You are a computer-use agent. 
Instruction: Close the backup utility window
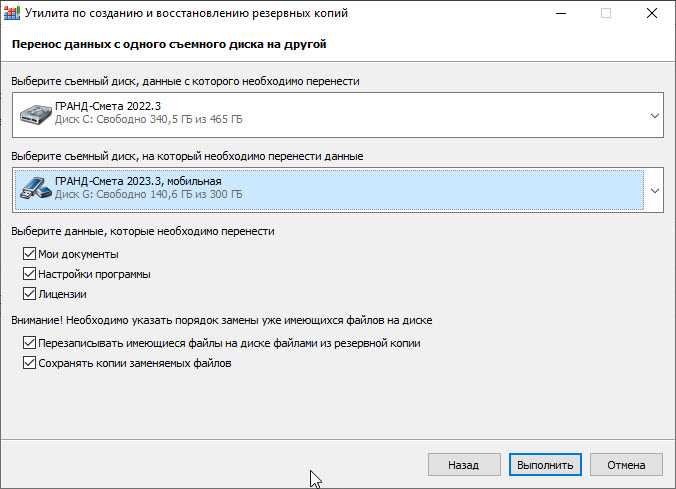[x=652, y=14]
